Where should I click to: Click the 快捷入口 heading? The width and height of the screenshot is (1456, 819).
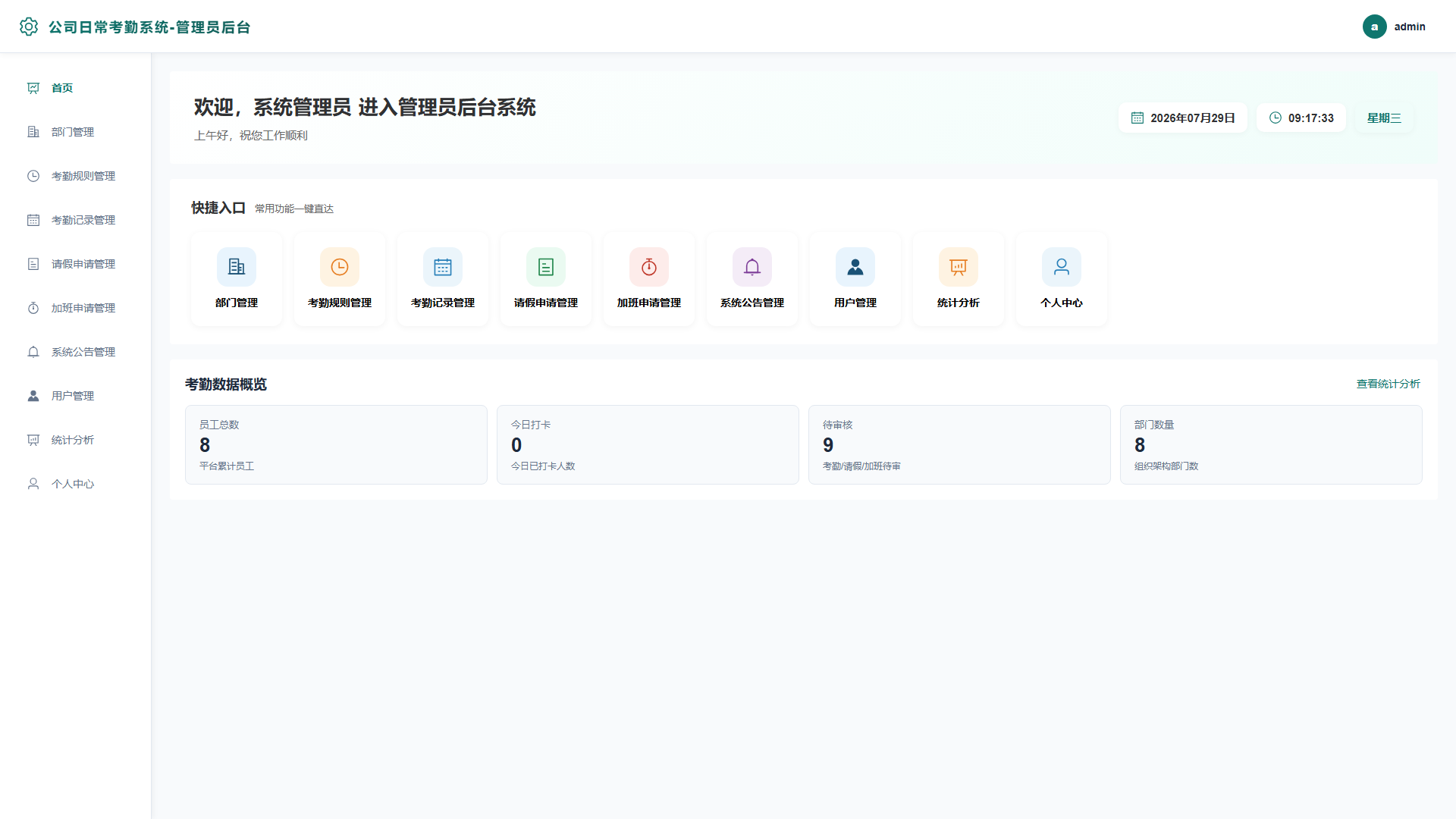tap(218, 208)
